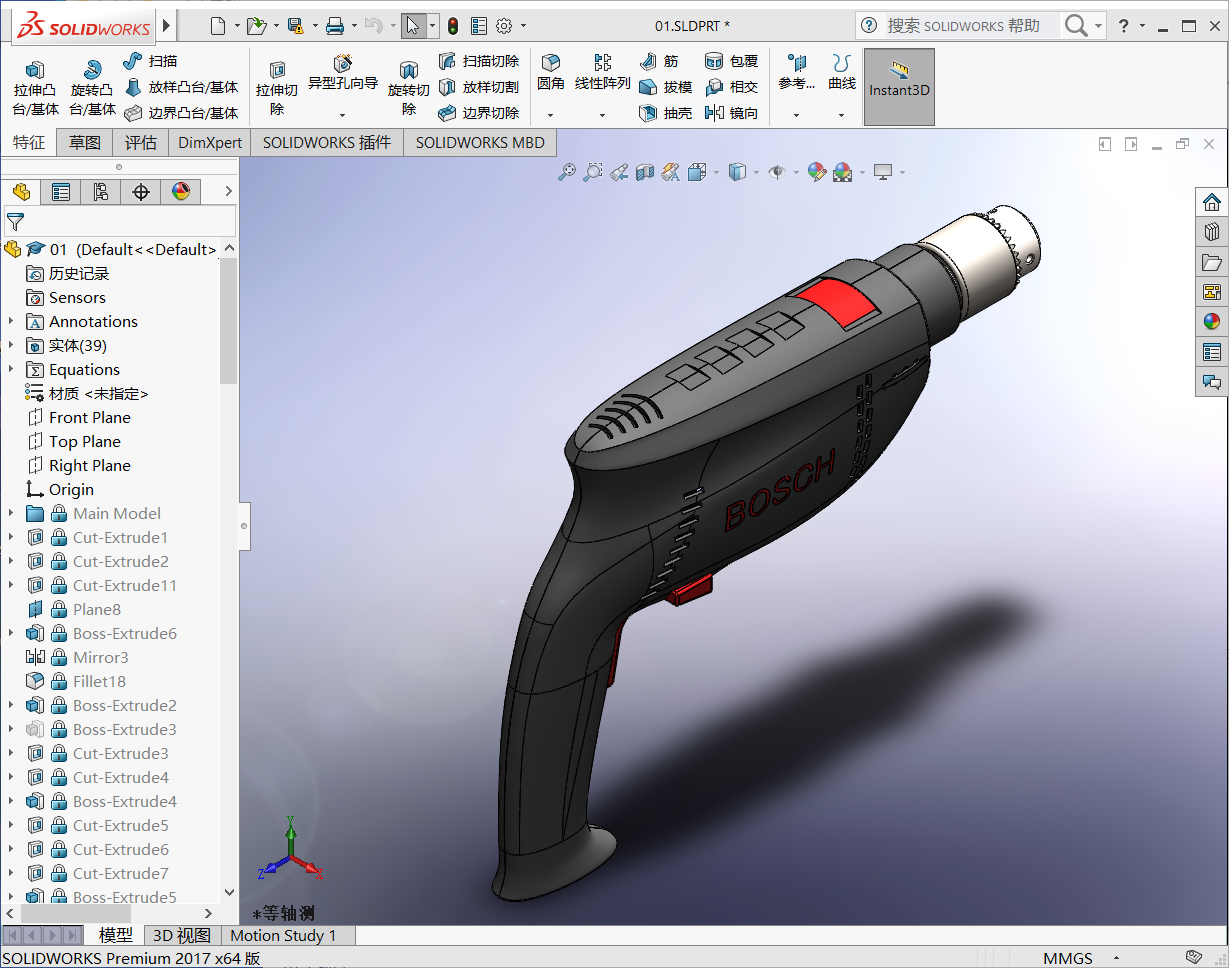Image resolution: width=1229 pixels, height=968 pixels.
Task: Click the Lofted Cut (放样切割) tool
Action: coord(479,87)
